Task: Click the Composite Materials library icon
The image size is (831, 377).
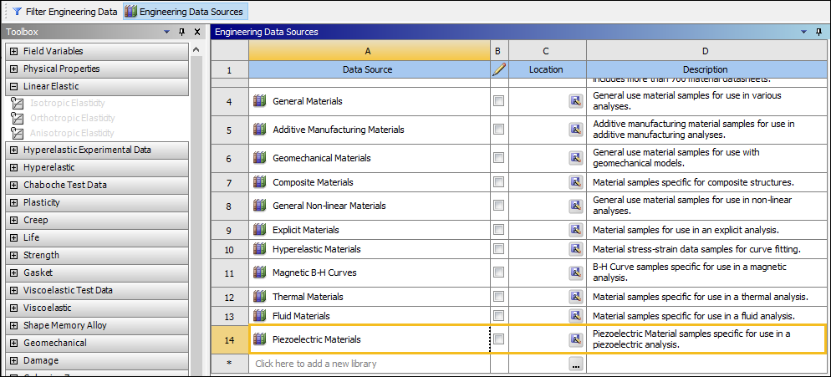Action: pos(259,182)
